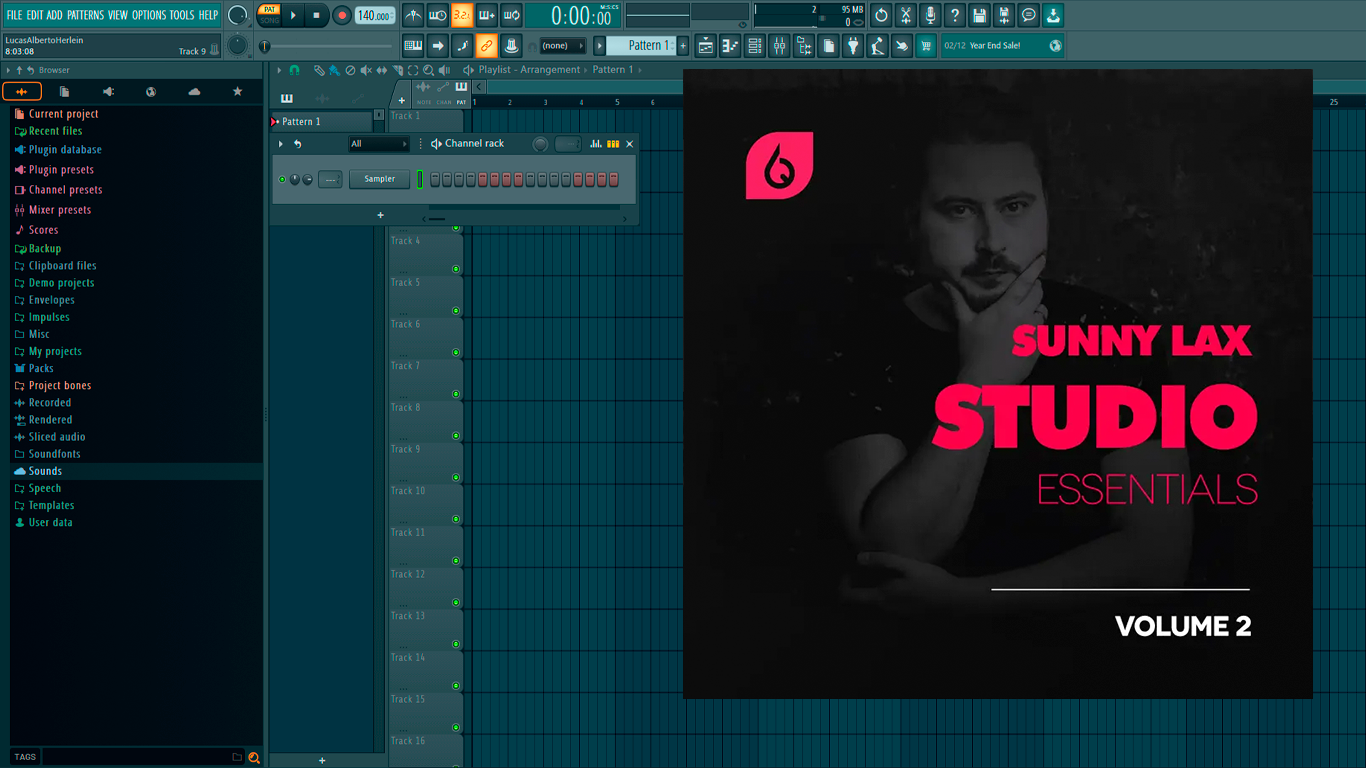Open the audio editor scissors icon

tap(906, 15)
